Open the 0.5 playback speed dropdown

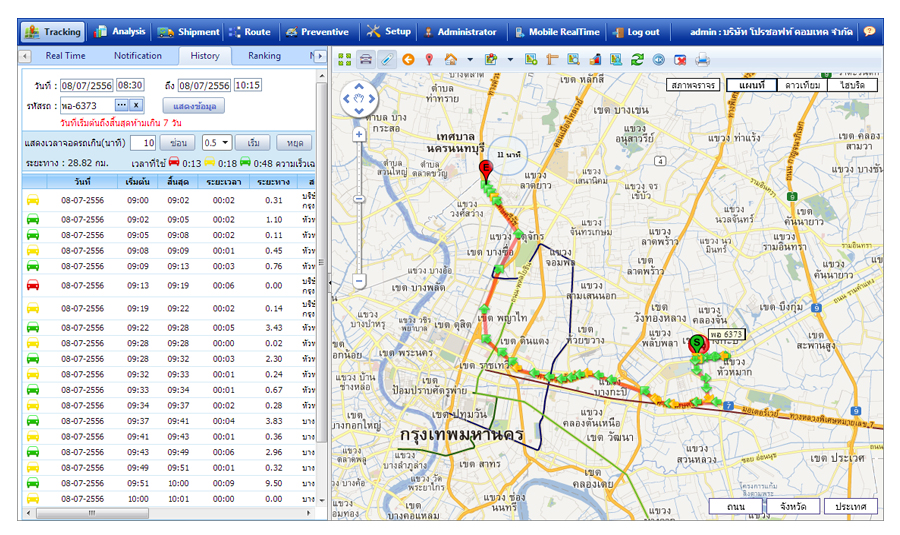click(216, 142)
